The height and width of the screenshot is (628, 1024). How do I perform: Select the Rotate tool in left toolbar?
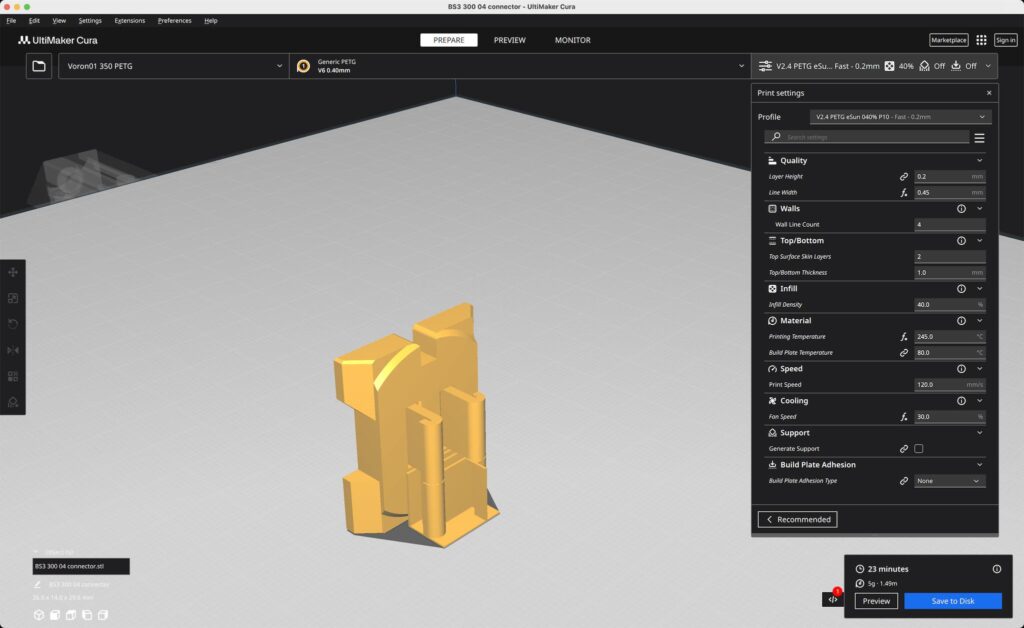click(x=13, y=324)
